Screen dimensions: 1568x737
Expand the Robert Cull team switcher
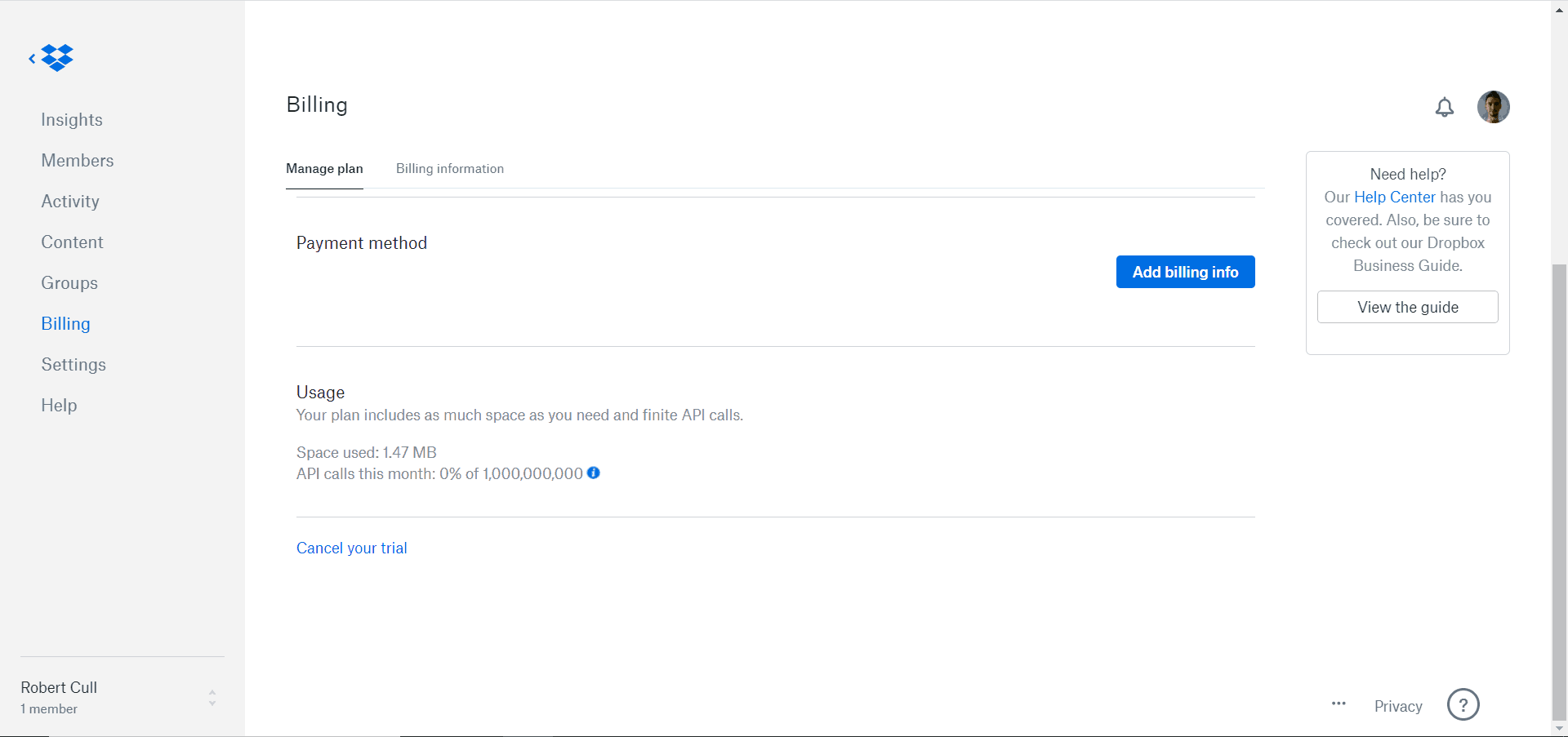(x=212, y=698)
